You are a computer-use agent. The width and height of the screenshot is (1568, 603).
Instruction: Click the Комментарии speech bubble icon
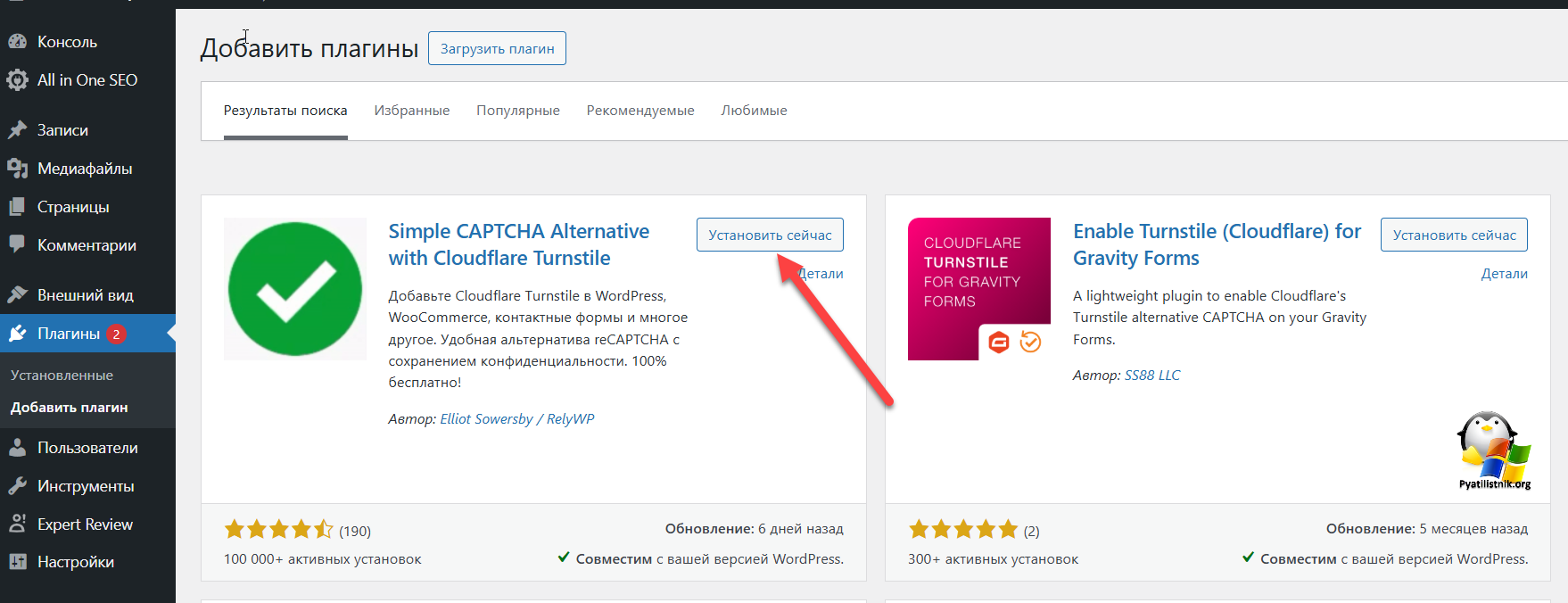click(17, 244)
